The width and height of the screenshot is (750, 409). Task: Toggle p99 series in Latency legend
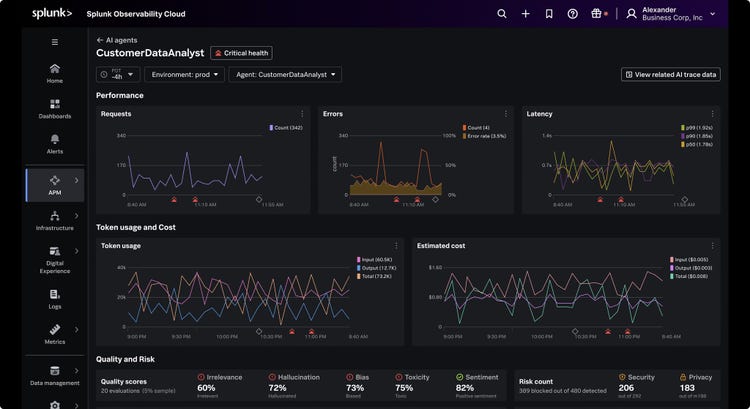coord(697,128)
